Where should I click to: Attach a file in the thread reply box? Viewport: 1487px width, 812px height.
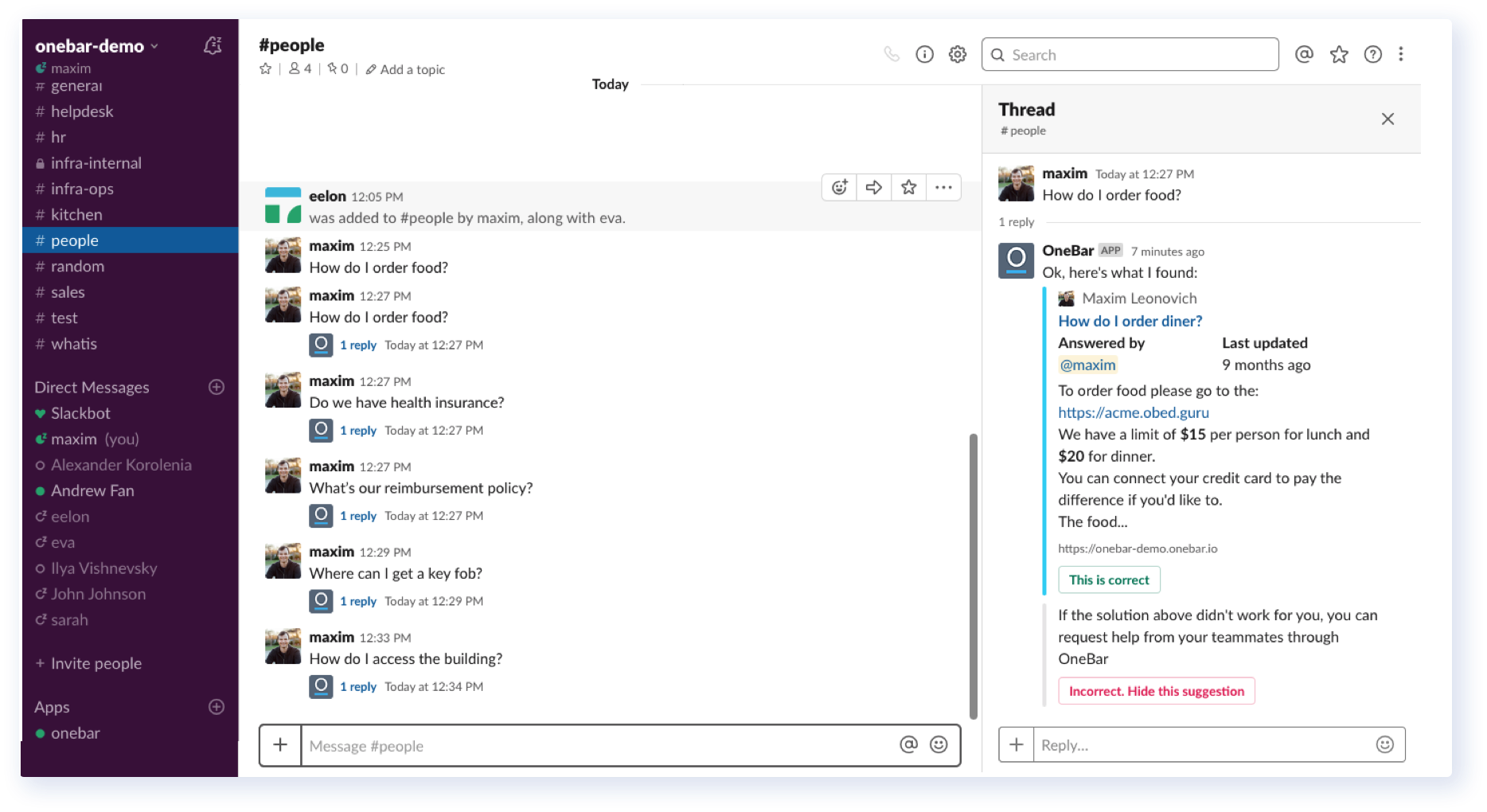pyautogui.click(x=1017, y=744)
